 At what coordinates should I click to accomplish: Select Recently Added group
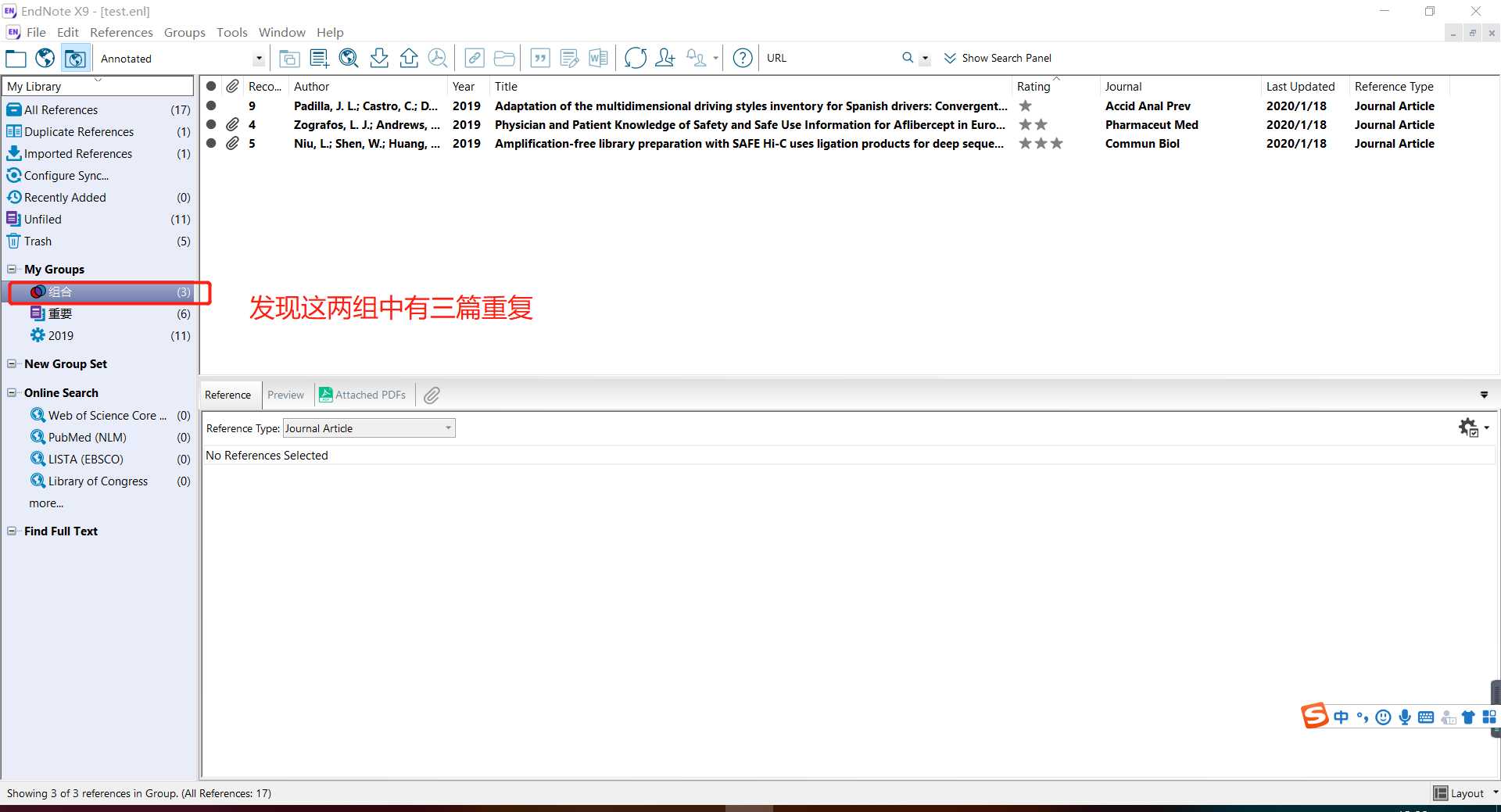pos(99,198)
